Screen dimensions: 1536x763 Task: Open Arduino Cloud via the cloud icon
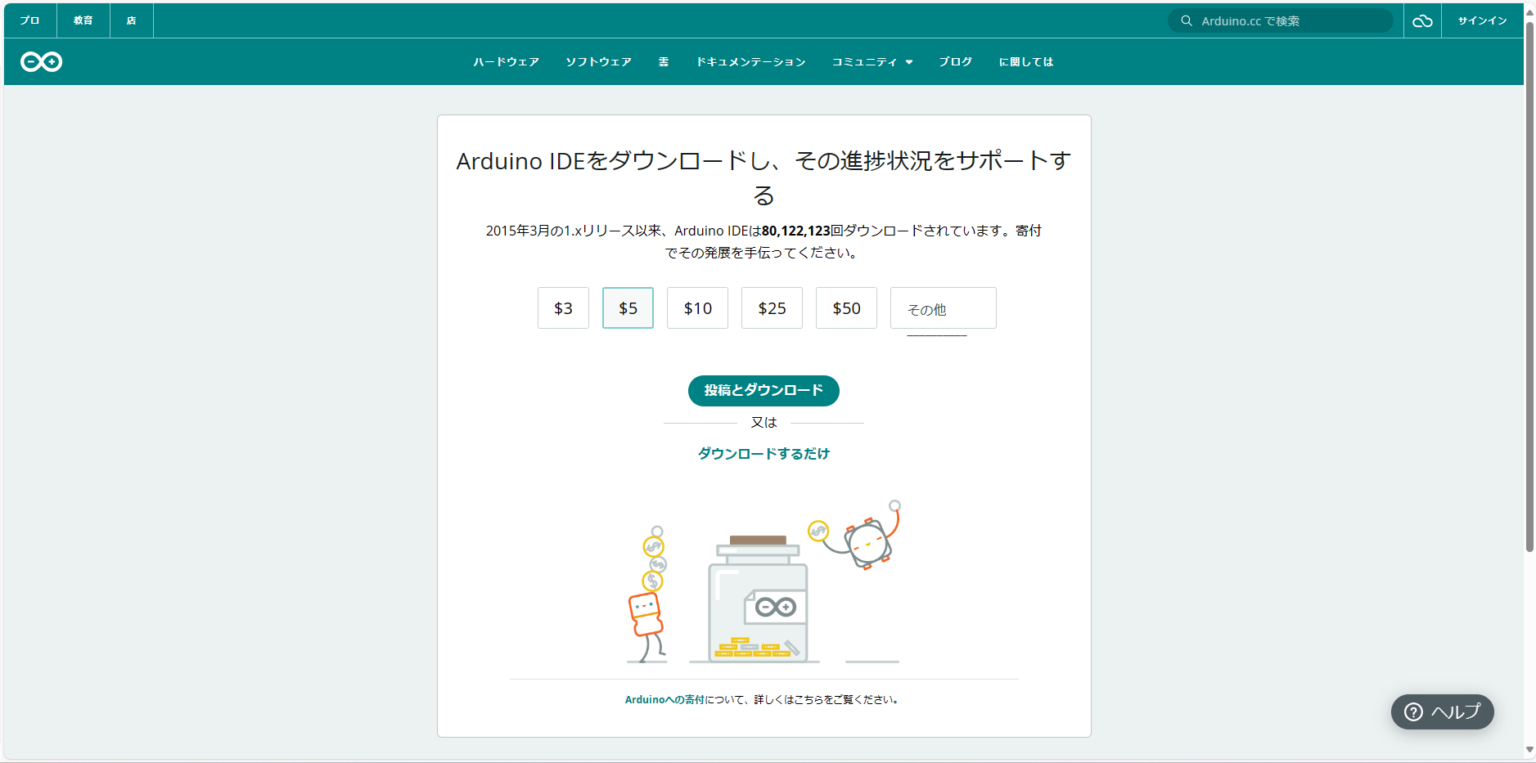[x=1422, y=20]
